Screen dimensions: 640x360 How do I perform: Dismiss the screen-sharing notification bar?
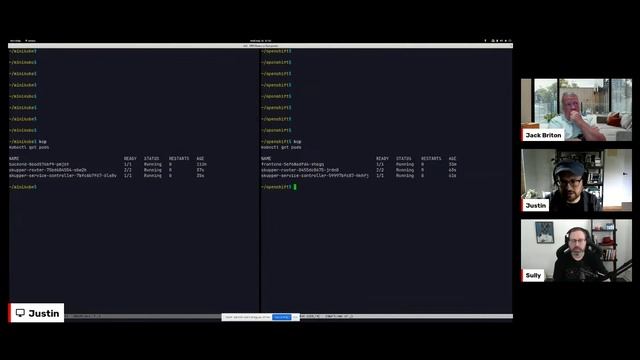pyautogui.click(x=296, y=317)
